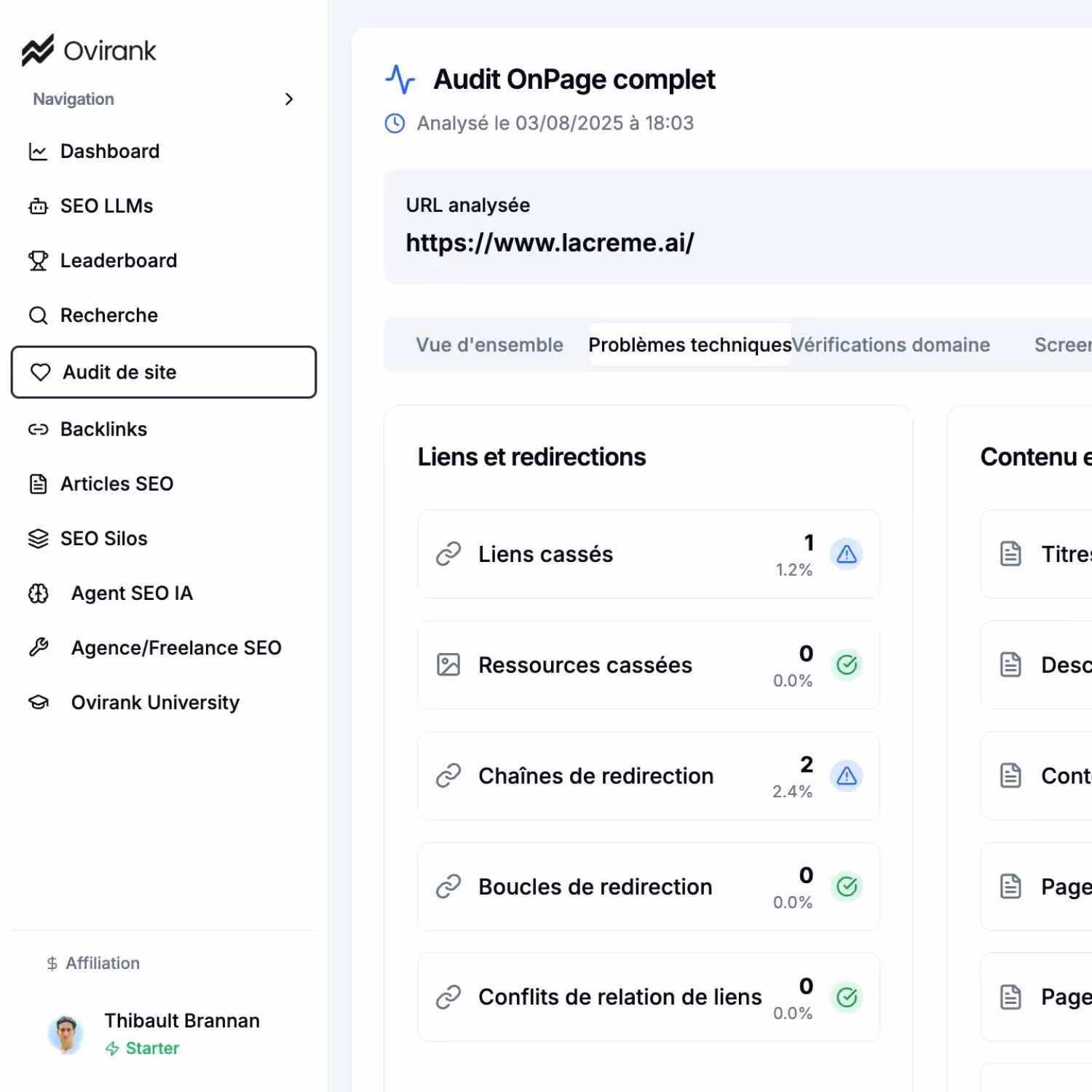This screenshot has width=1092, height=1092.
Task: Open the Liens cassés row
Action: pyautogui.click(x=649, y=554)
